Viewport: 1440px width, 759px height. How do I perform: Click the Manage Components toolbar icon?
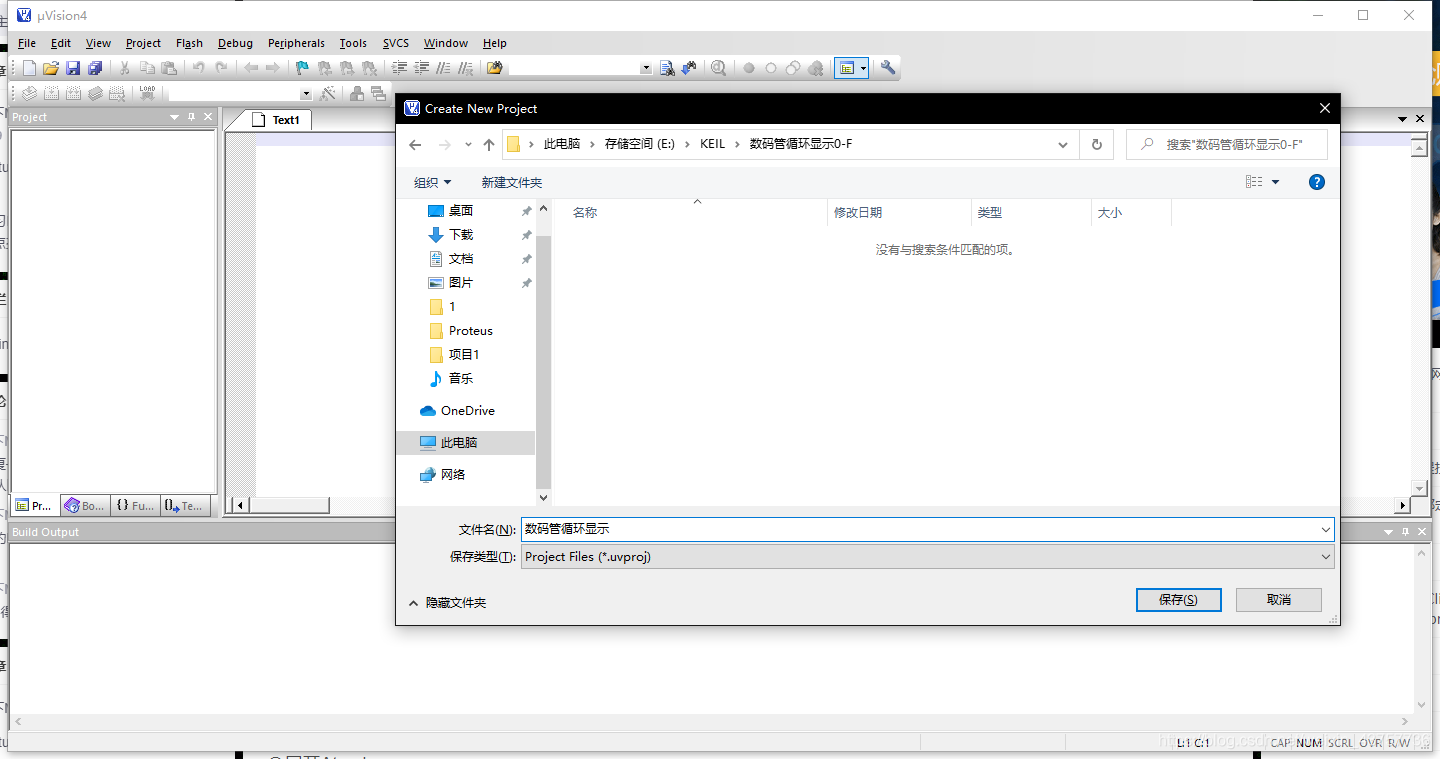tap(356, 93)
